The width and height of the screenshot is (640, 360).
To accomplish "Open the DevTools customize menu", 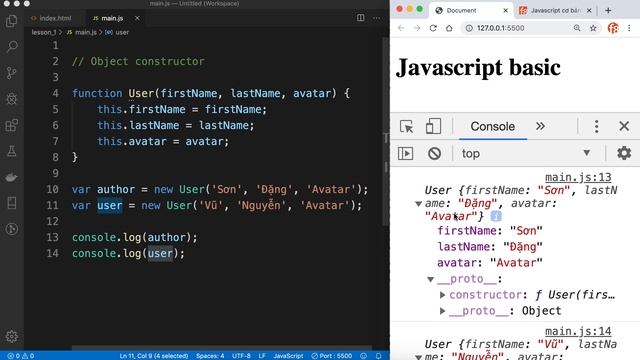I will pyautogui.click(x=596, y=126).
